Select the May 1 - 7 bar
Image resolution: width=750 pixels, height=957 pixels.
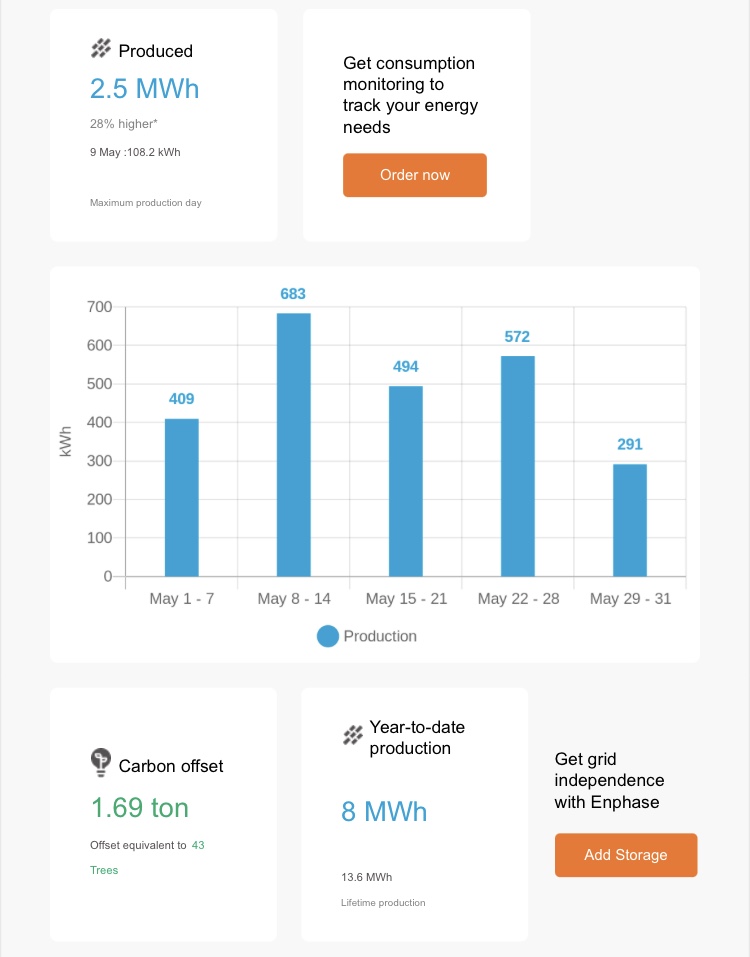(182, 497)
